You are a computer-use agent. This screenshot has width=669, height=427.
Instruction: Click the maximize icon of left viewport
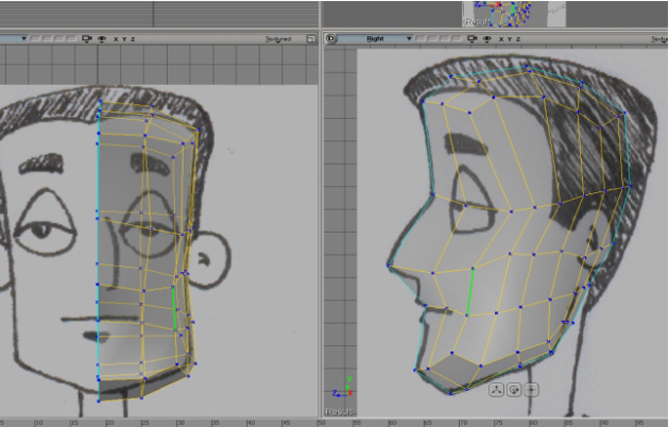pos(311,39)
